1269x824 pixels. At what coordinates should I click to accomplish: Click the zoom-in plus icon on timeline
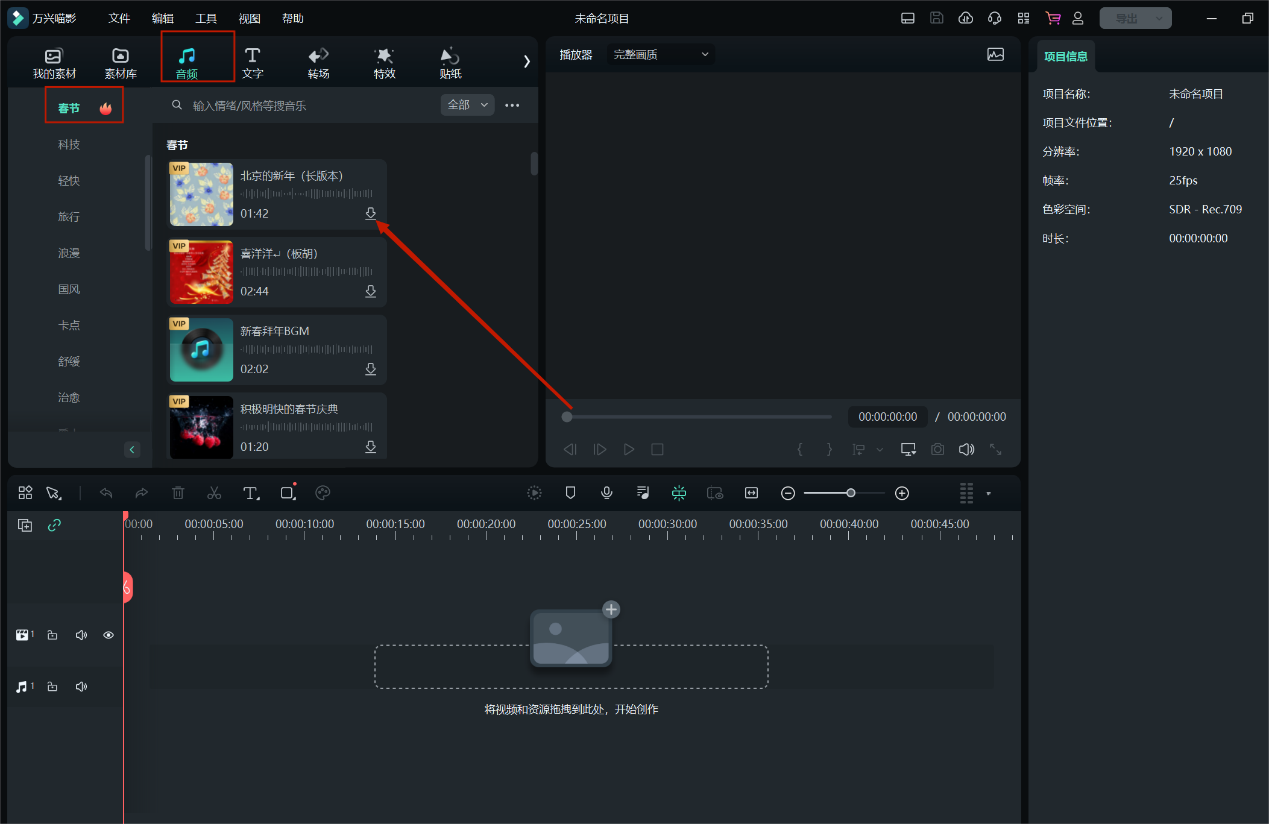pos(902,493)
